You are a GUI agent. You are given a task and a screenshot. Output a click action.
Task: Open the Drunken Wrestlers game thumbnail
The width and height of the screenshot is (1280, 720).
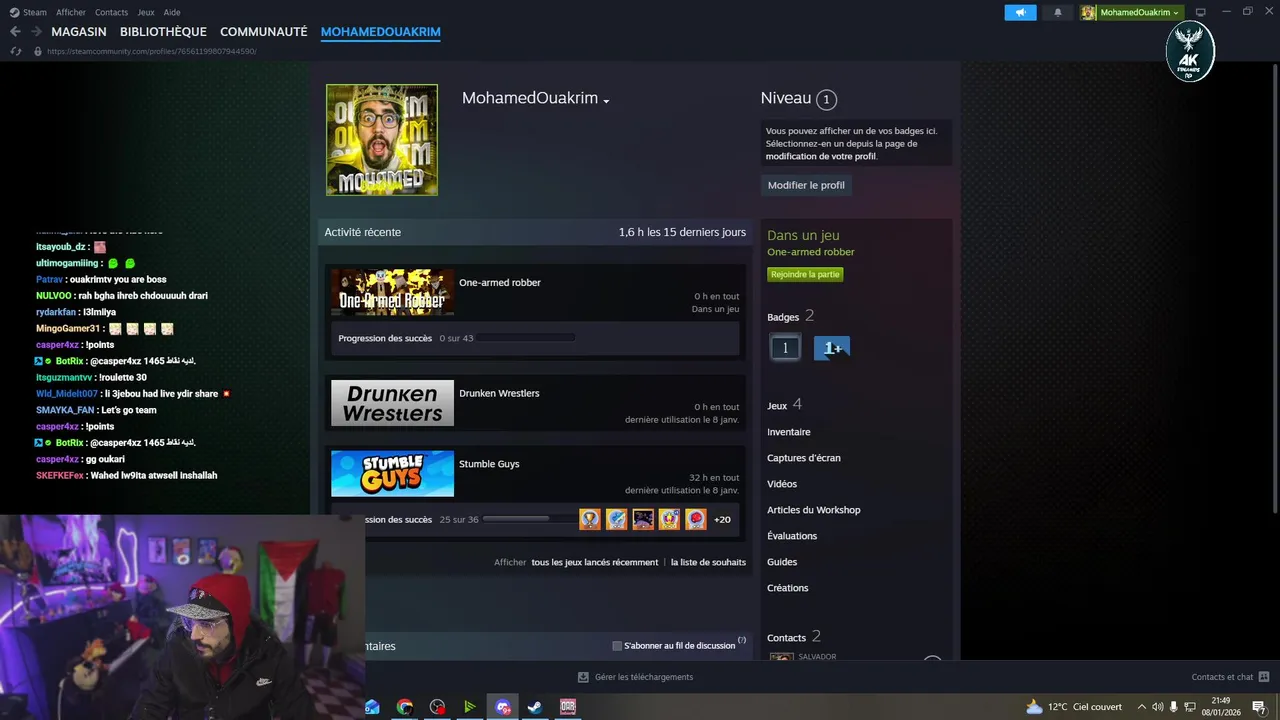click(x=392, y=403)
